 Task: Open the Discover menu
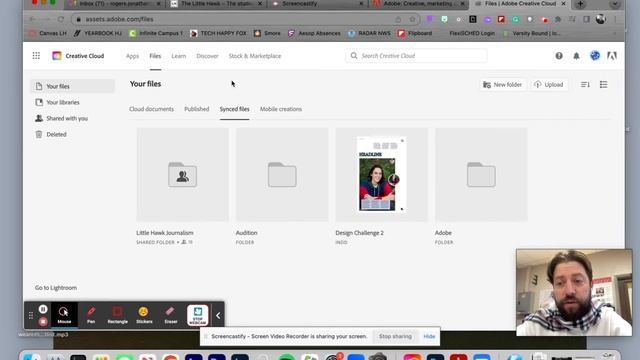click(x=207, y=56)
